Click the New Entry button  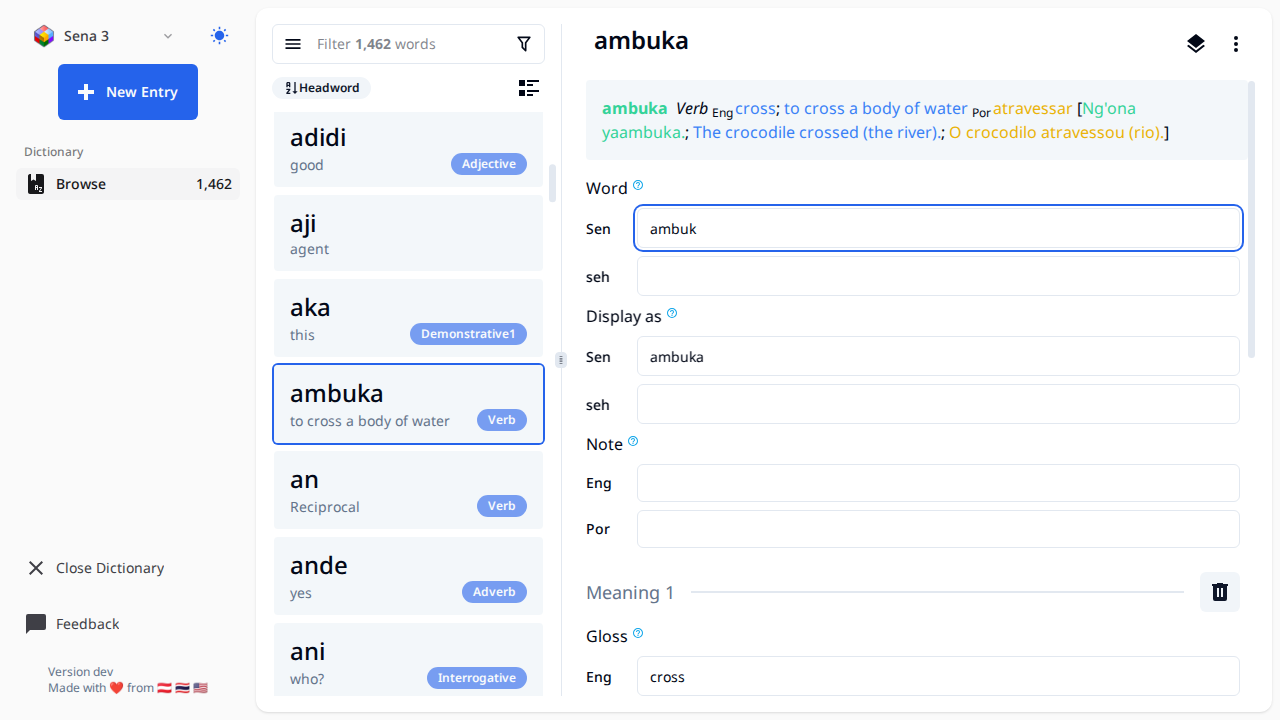tap(128, 92)
